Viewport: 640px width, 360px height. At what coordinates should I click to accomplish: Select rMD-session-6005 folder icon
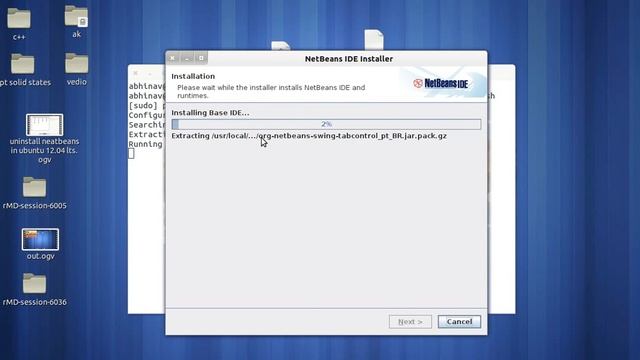34,187
